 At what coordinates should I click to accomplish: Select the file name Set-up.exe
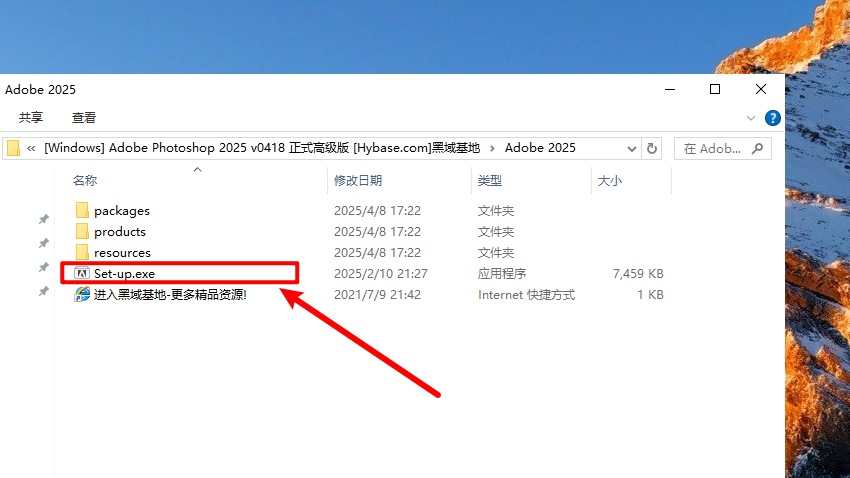tap(124, 274)
